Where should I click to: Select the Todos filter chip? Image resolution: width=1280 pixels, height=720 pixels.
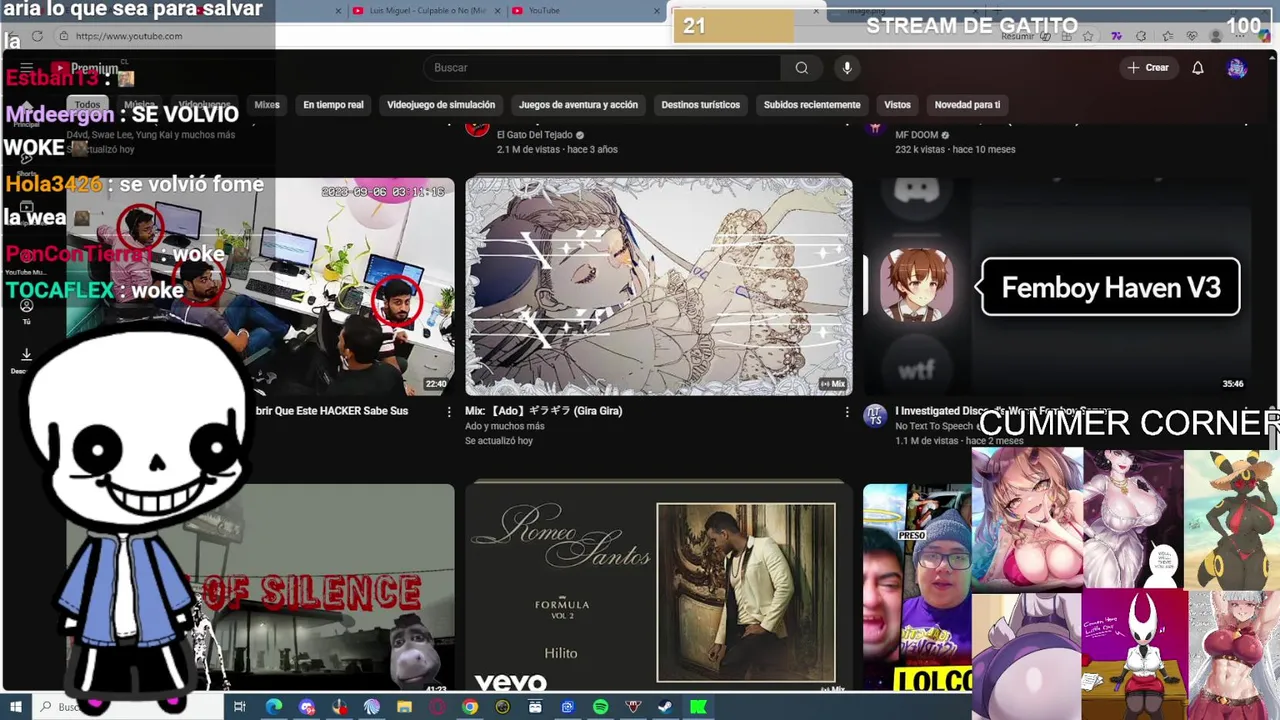coord(87,105)
